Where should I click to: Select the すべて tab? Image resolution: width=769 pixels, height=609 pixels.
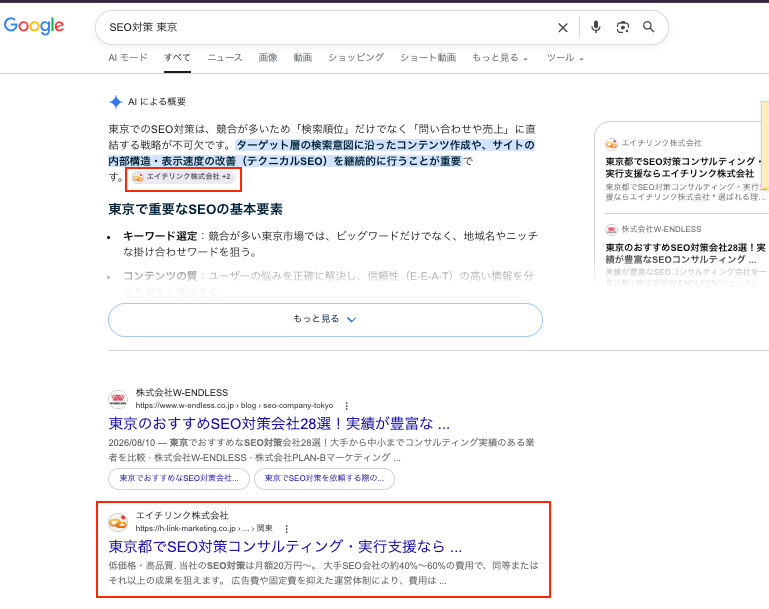click(x=177, y=58)
